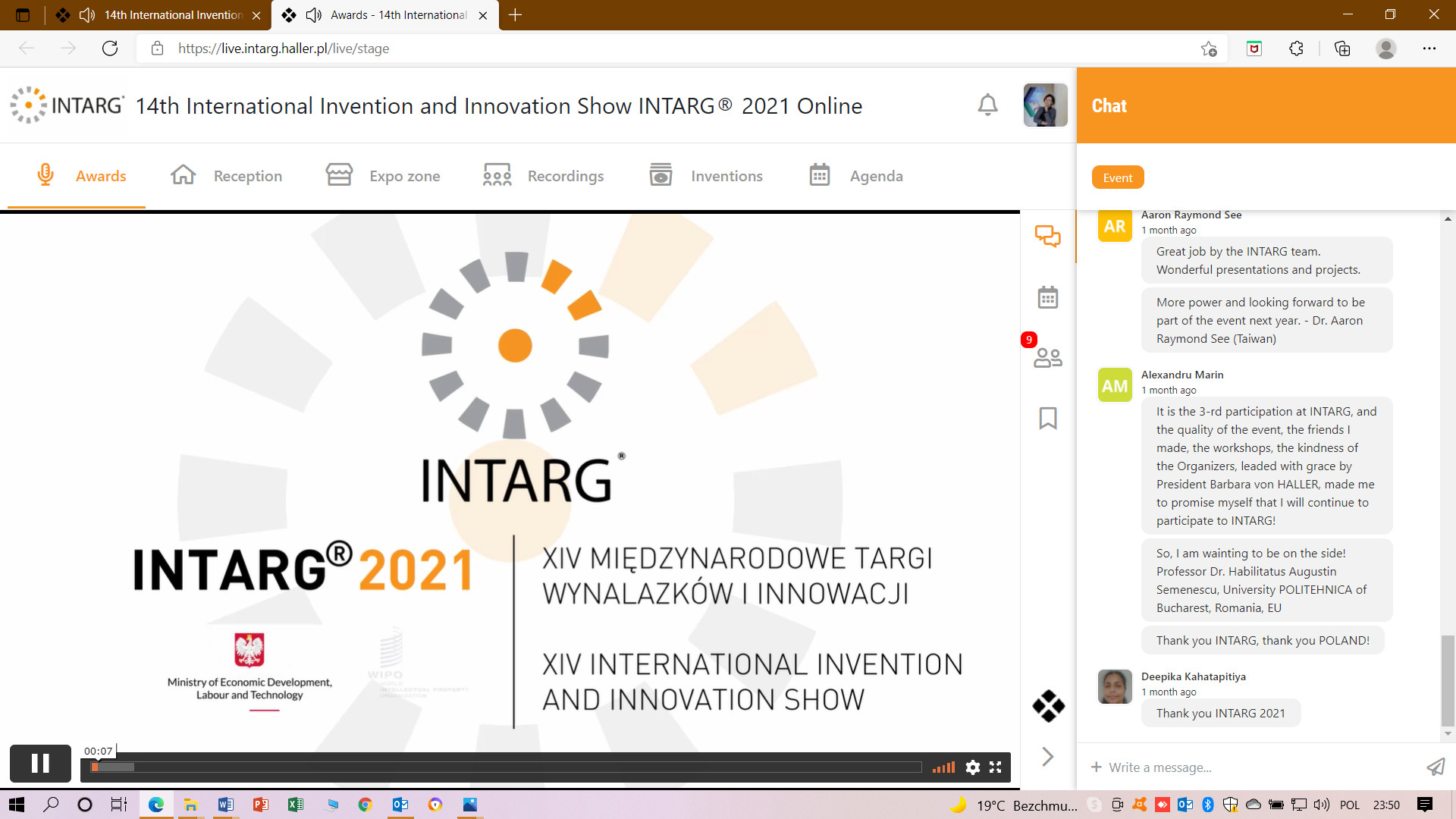Screen dimensions: 1456x819
Task: Open a new browser tab
Action: click(515, 15)
